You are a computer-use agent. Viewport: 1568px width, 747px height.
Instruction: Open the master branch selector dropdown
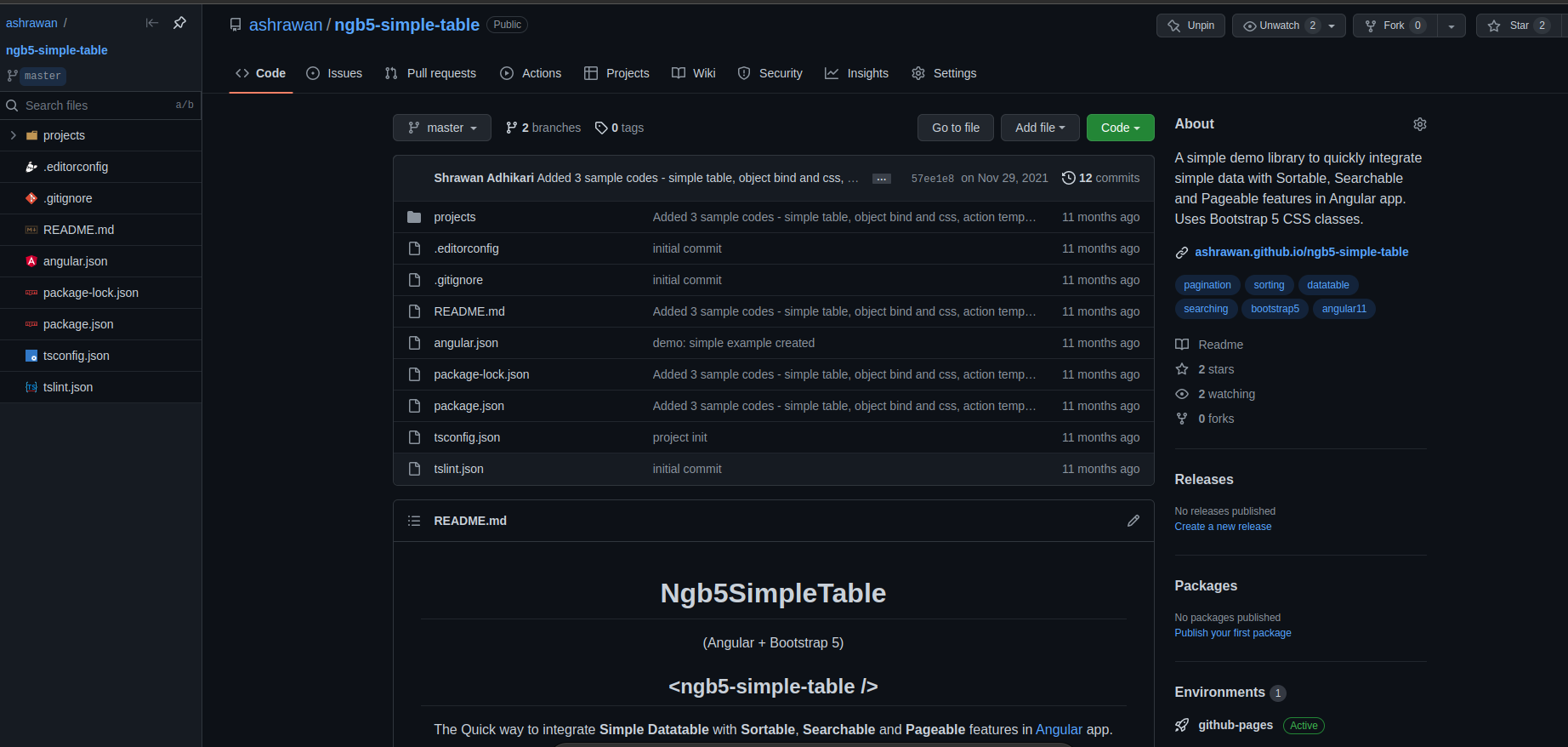pyautogui.click(x=442, y=128)
